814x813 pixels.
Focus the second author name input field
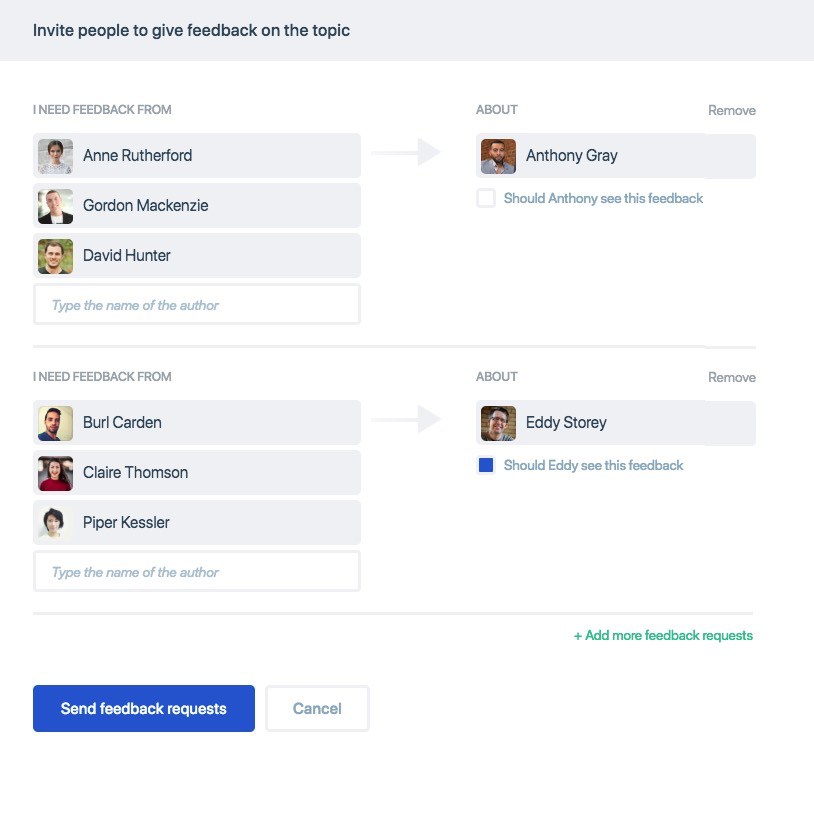coord(197,572)
